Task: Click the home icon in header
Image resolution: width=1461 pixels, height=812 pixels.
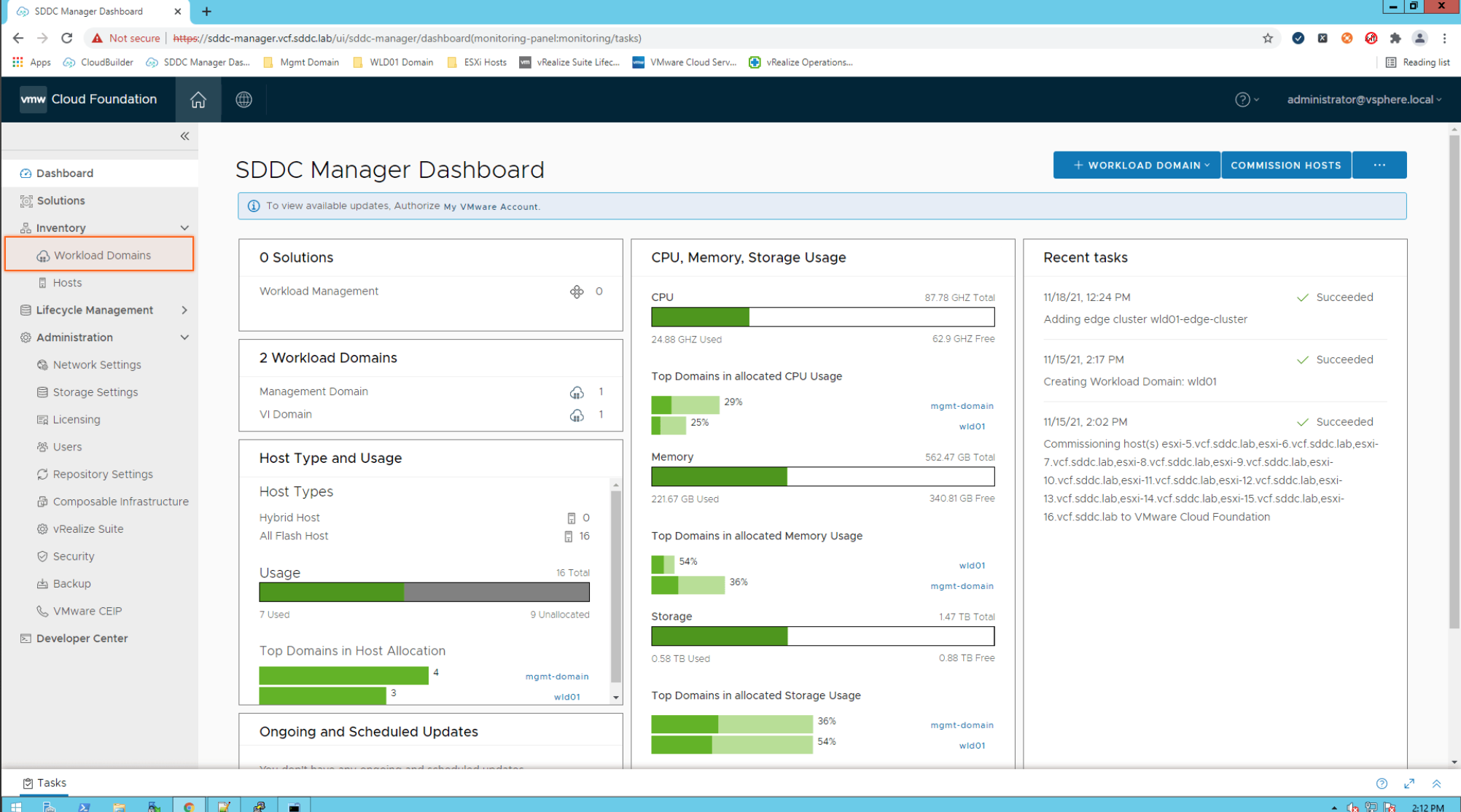Action: coord(198,100)
